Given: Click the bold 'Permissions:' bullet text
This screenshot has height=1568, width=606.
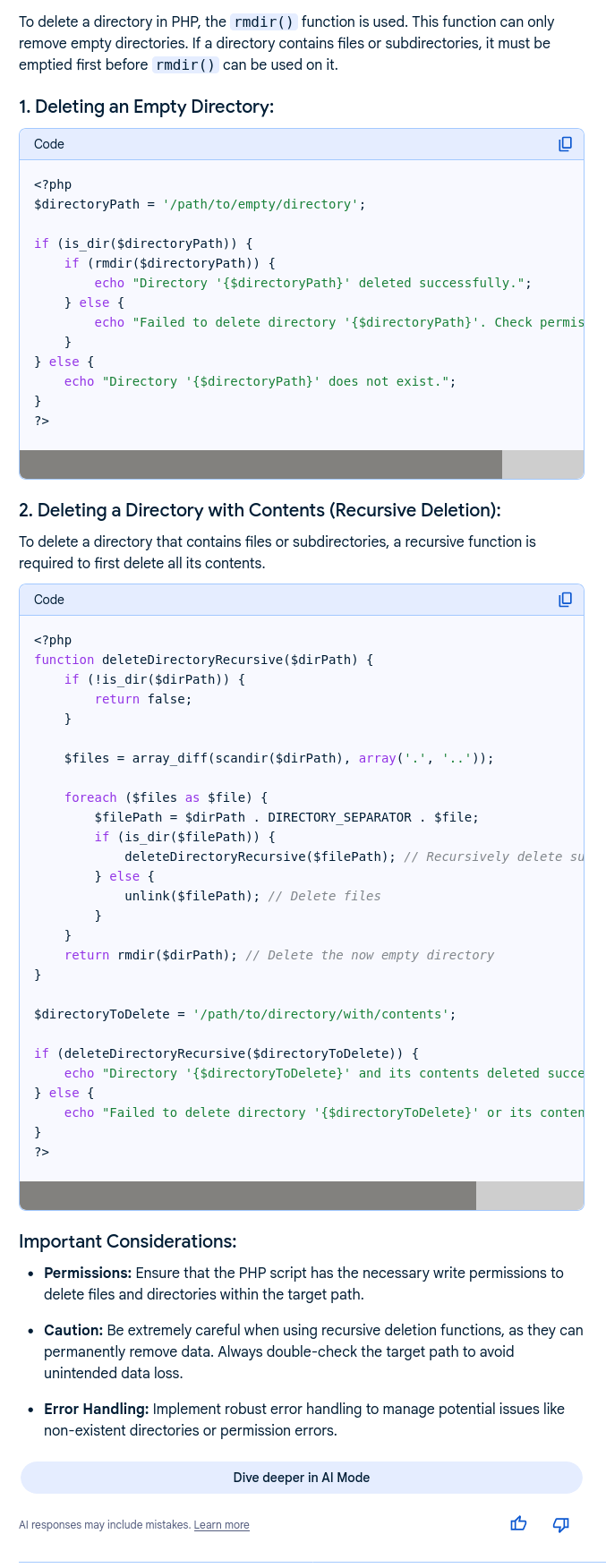Looking at the screenshot, I should pos(88,1273).
